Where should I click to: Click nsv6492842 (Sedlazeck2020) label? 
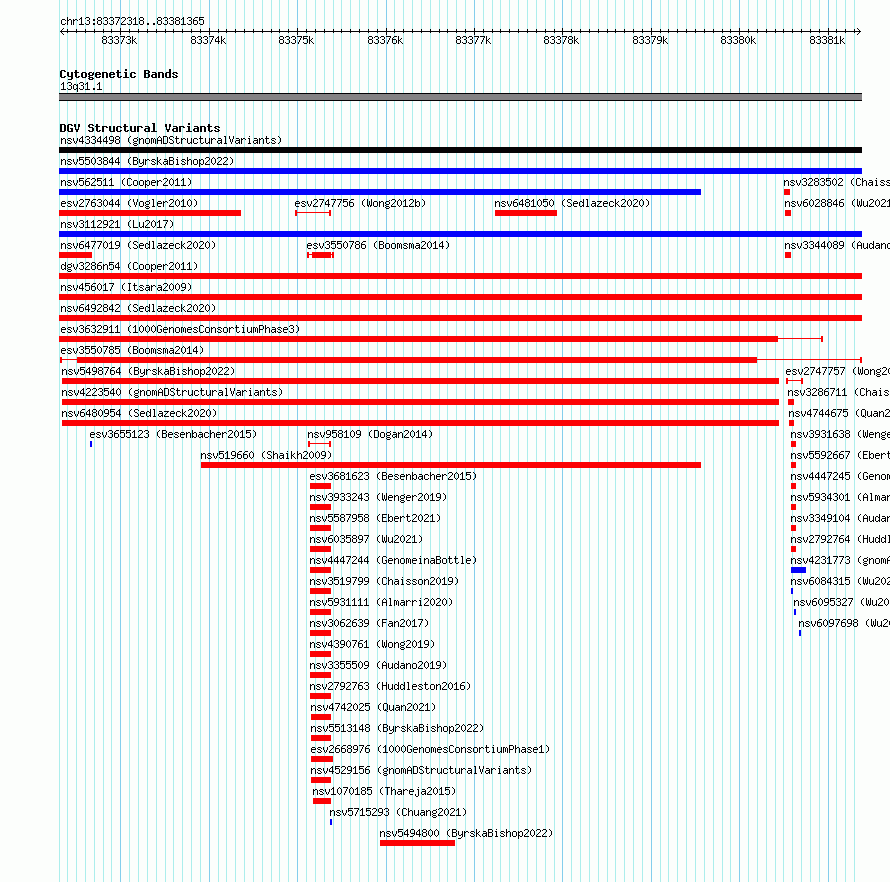tap(138, 308)
